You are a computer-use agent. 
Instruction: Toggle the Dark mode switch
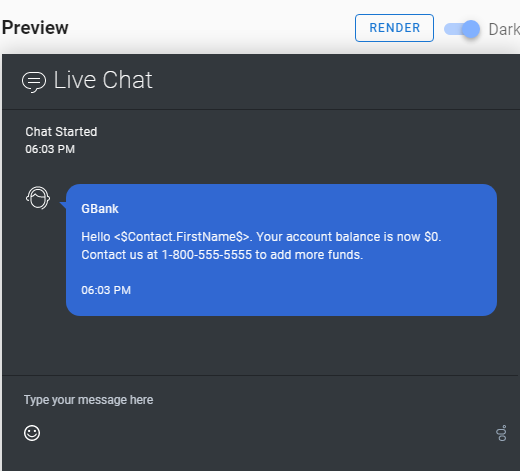coord(462,29)
